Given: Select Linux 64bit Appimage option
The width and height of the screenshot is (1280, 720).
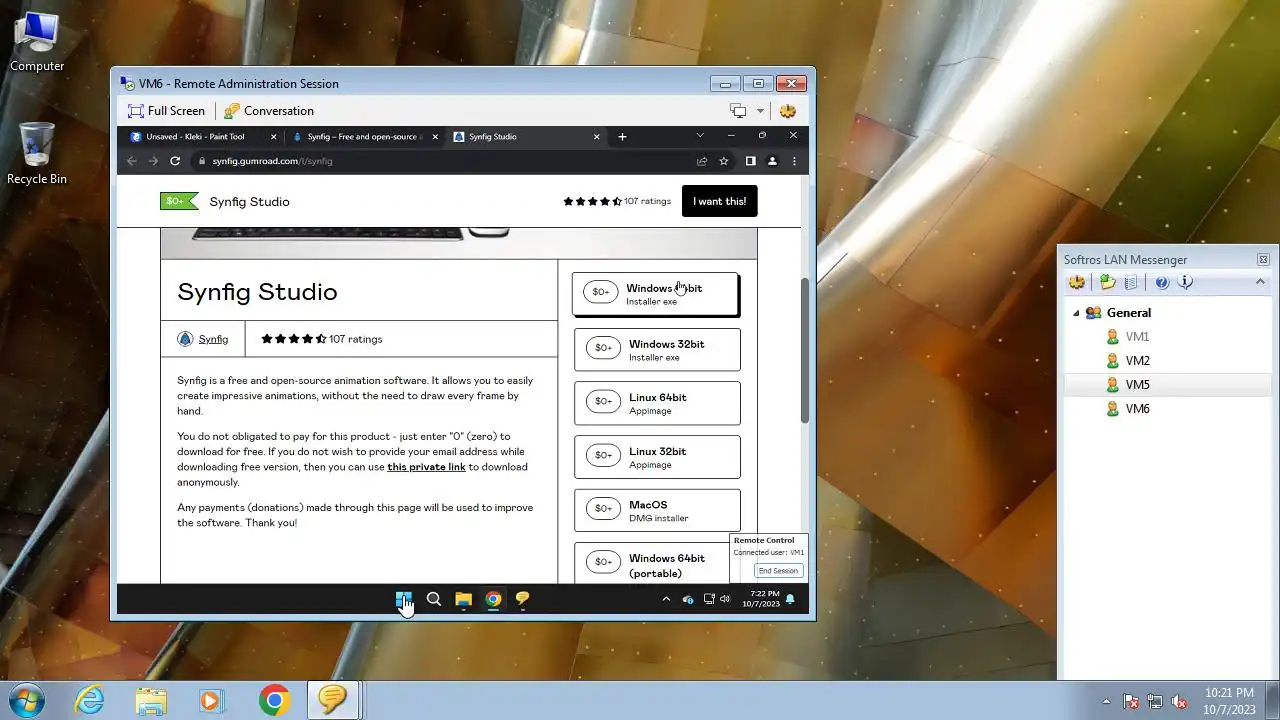Looking at the screenshot, I should 657,403.
